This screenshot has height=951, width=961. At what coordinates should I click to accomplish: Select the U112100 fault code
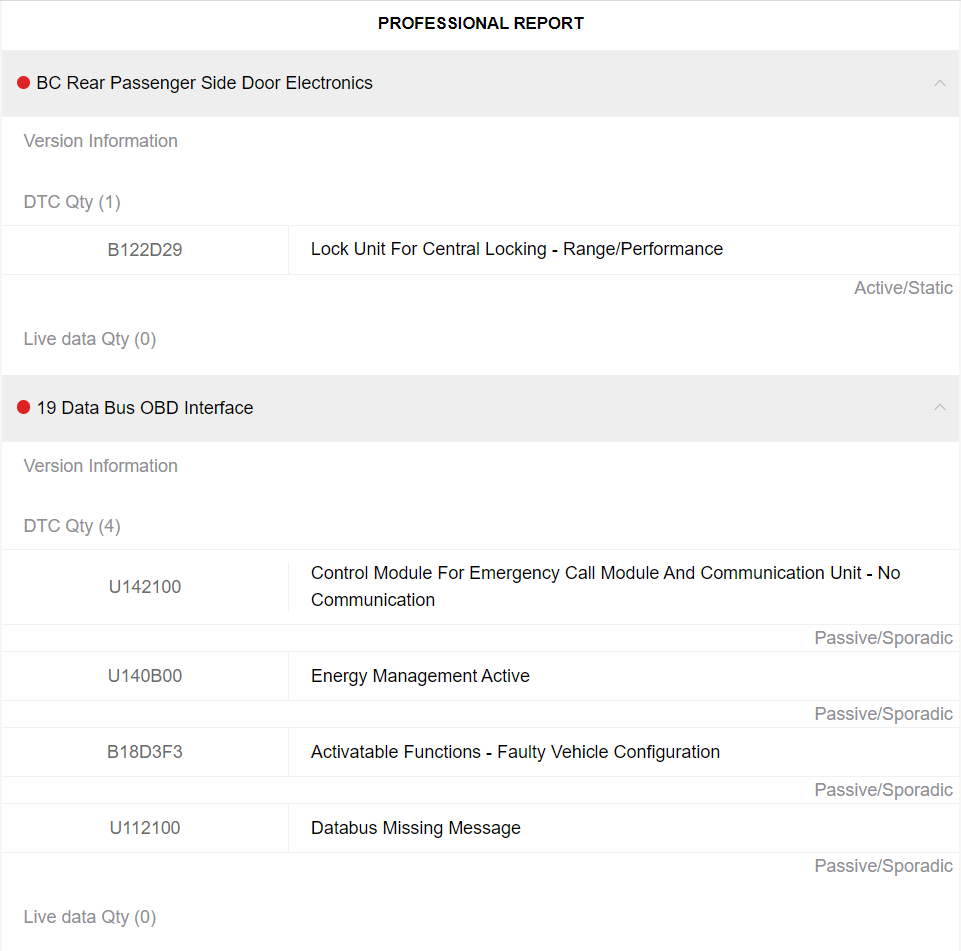tap(145, 828)
